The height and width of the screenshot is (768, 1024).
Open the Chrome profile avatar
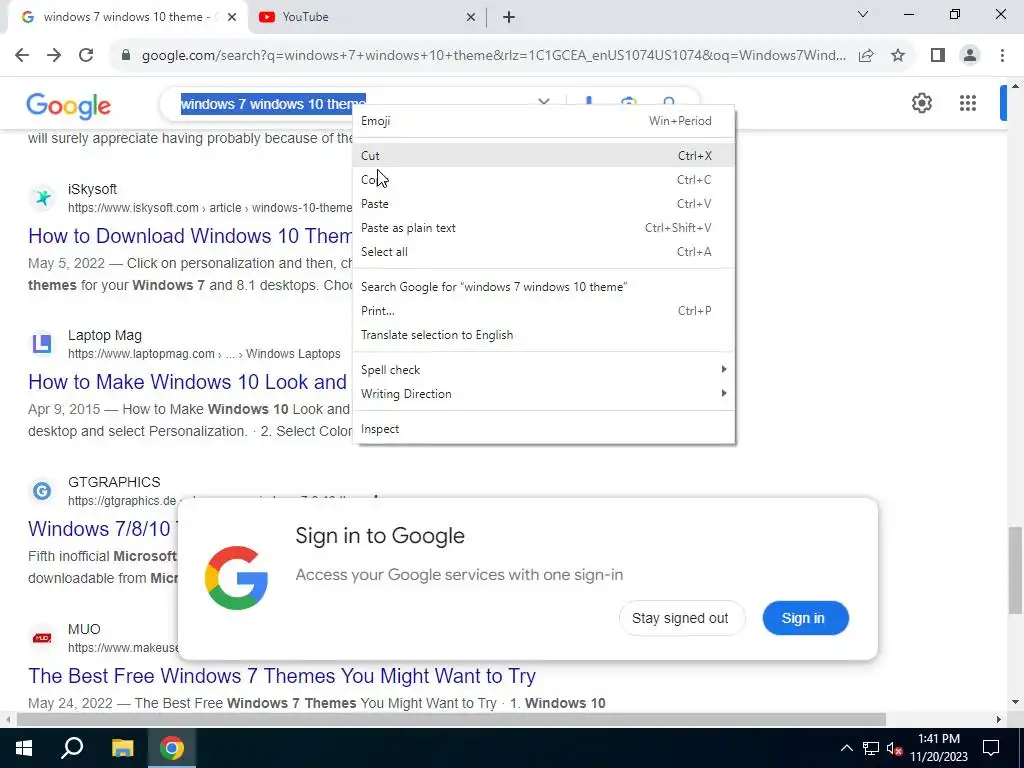[970, 56]
